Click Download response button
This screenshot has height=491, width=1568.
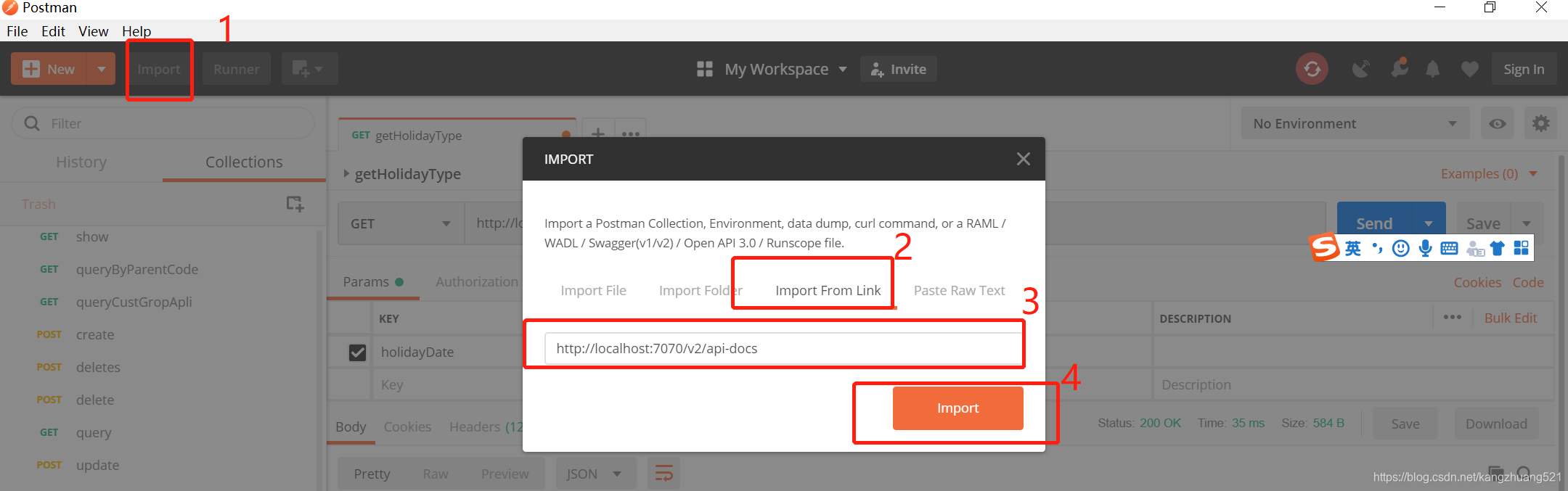pyautogui.click(x=1496, y=424)
